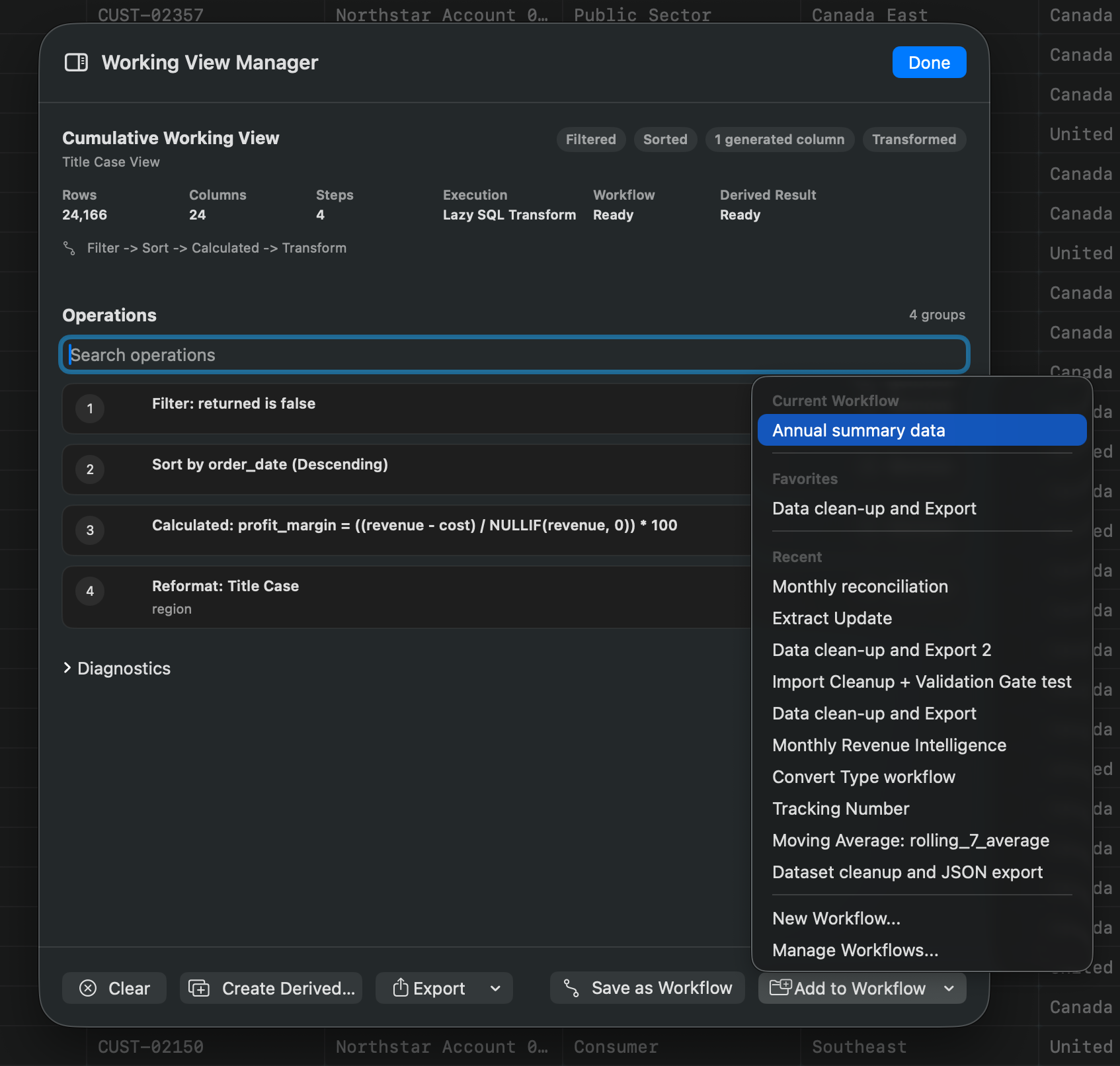The width and height of the screenshot is (1120, 1066).
Task: Select the Filter: returned is false step
Action: (407, 409)
